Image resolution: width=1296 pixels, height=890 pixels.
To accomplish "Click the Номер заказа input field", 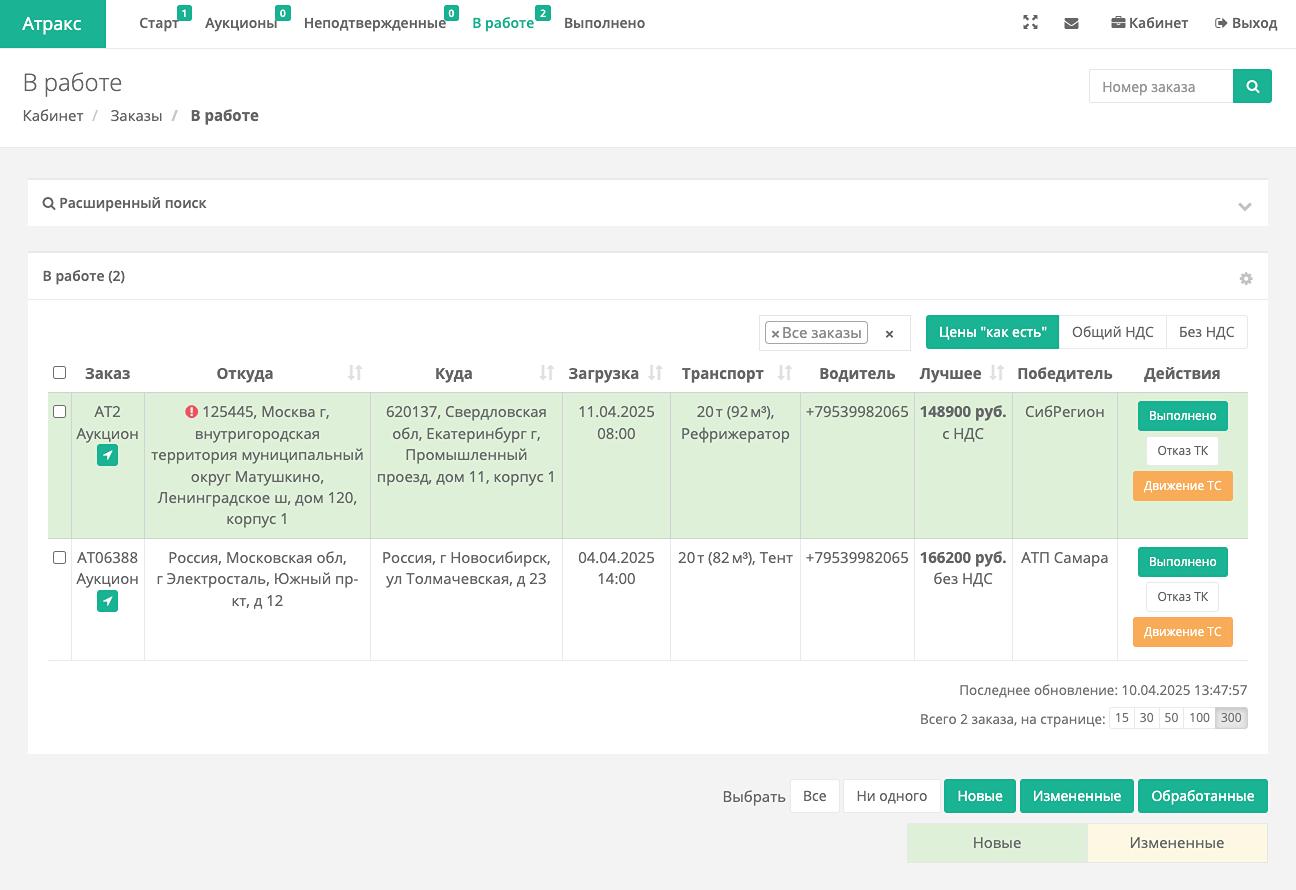I will tap(1161, 87).
